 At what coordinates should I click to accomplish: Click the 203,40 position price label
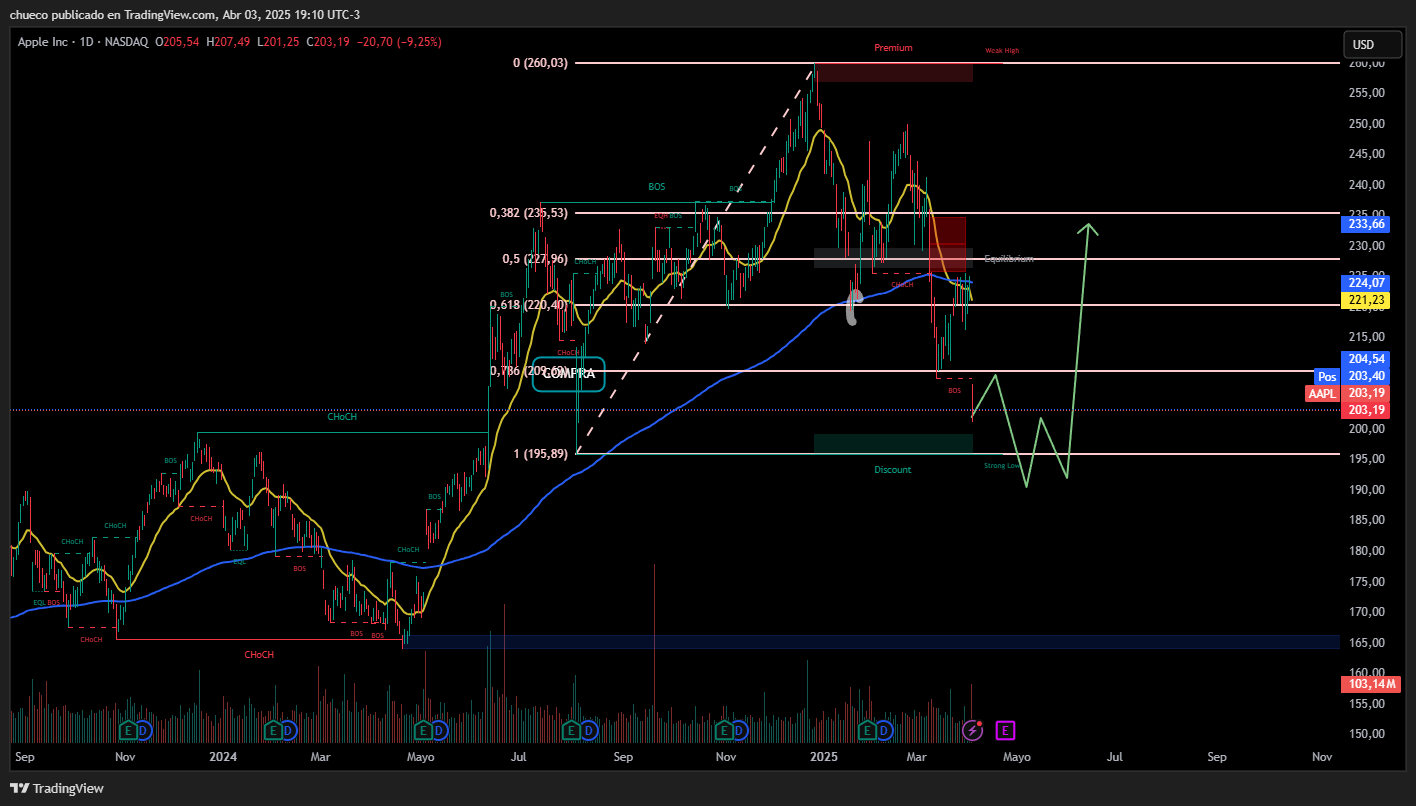coord(1366,376)
